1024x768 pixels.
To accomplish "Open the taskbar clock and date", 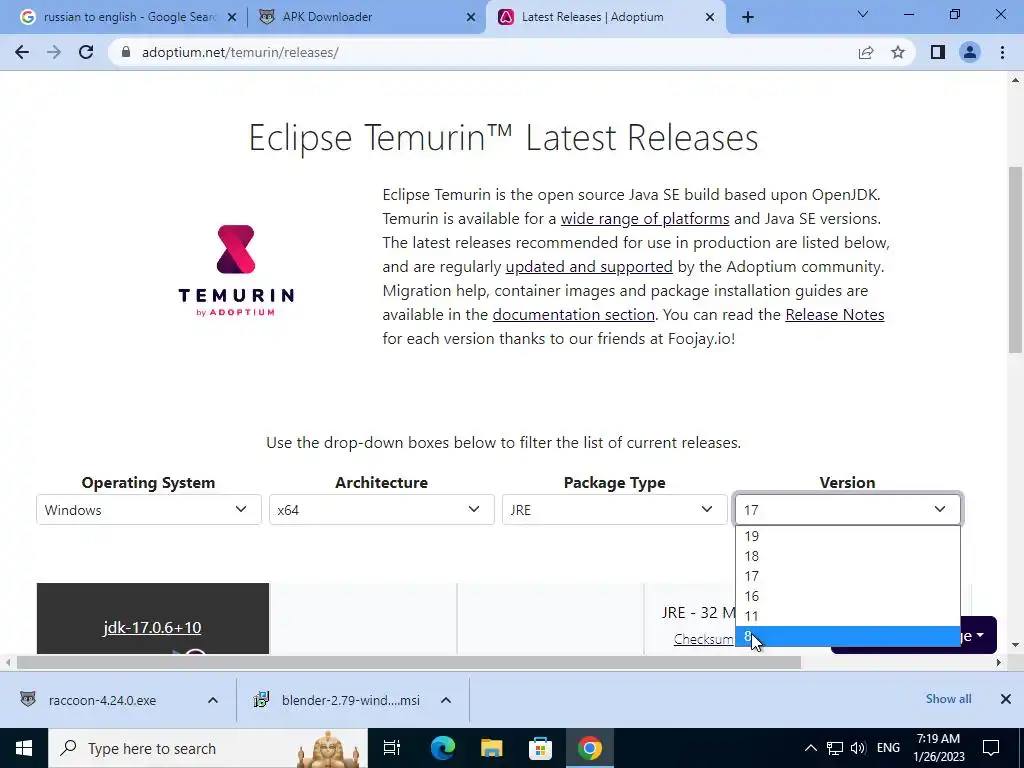I will point(938,748).
